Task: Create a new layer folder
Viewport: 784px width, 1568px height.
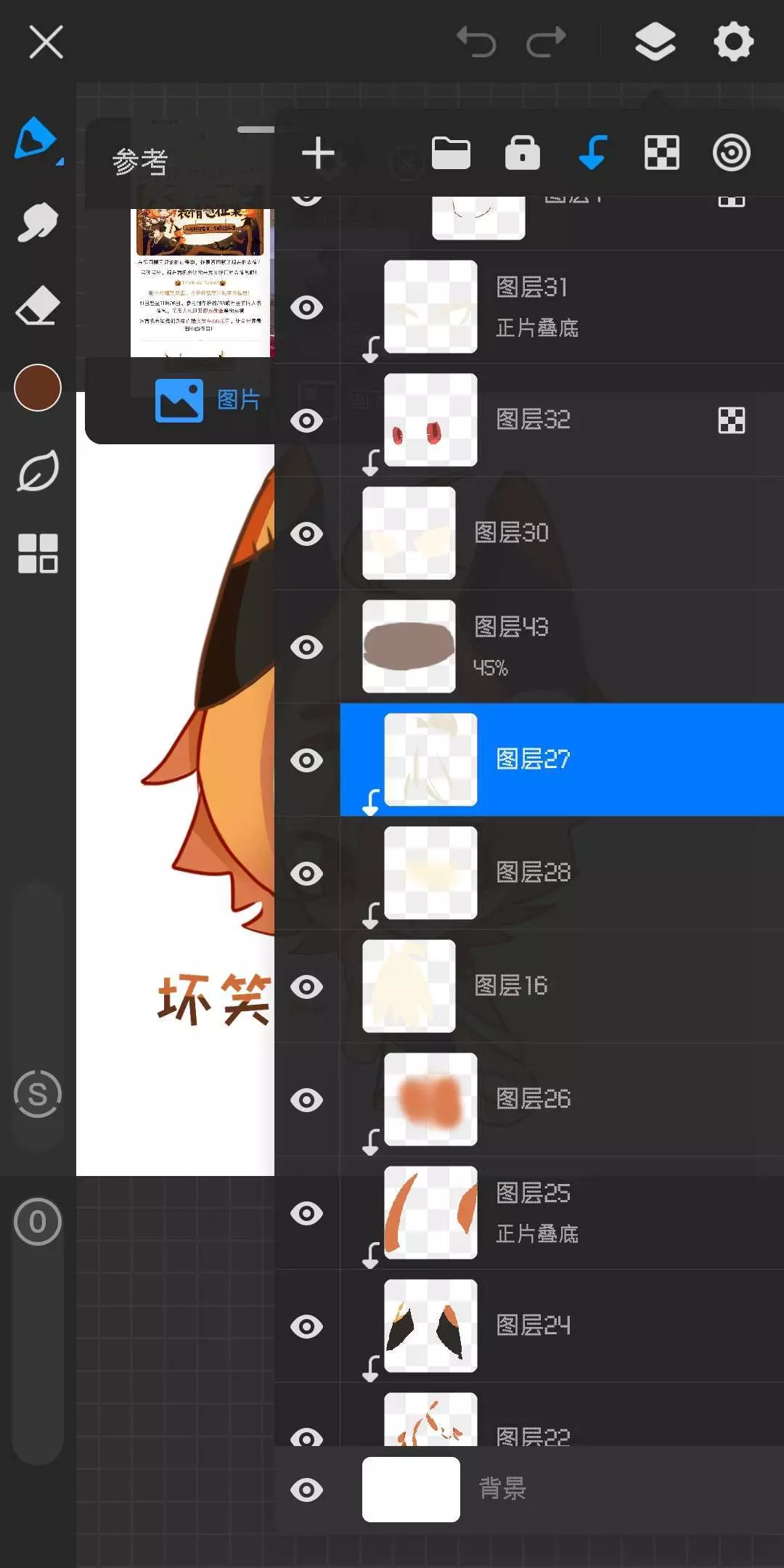Action: [x=451, y=153]
